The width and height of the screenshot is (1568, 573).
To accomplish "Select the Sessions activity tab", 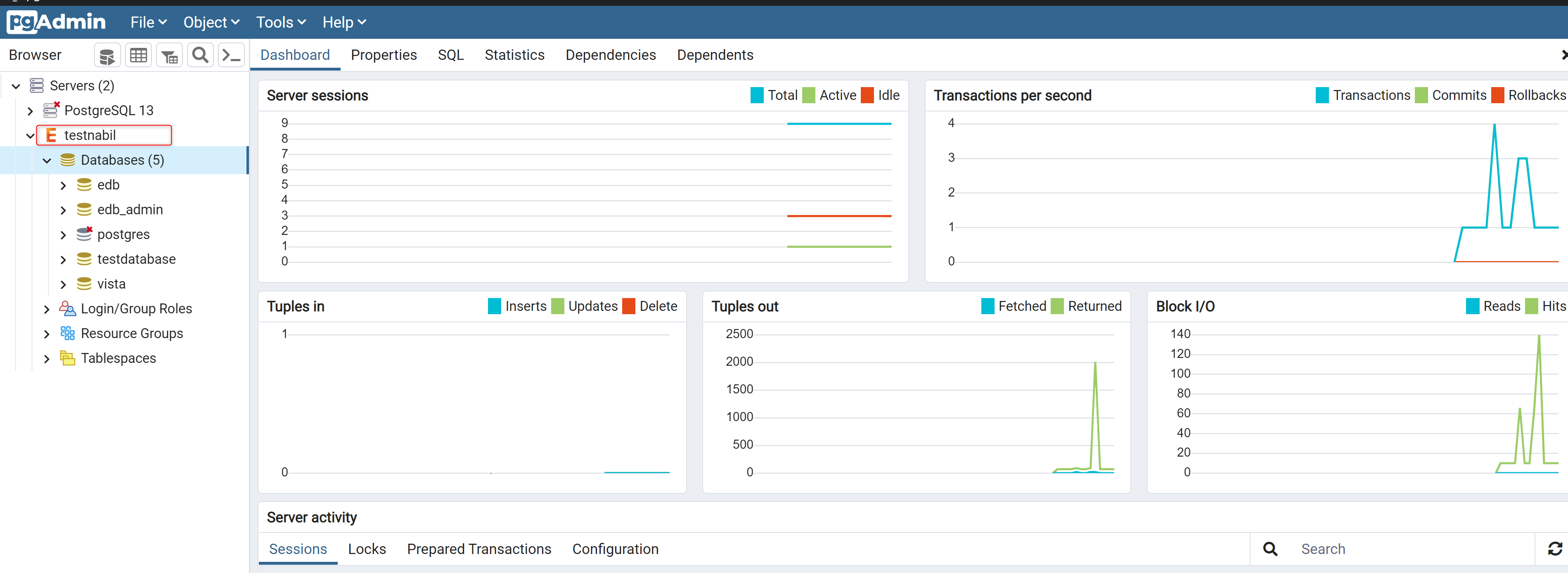I will point(298,549).
